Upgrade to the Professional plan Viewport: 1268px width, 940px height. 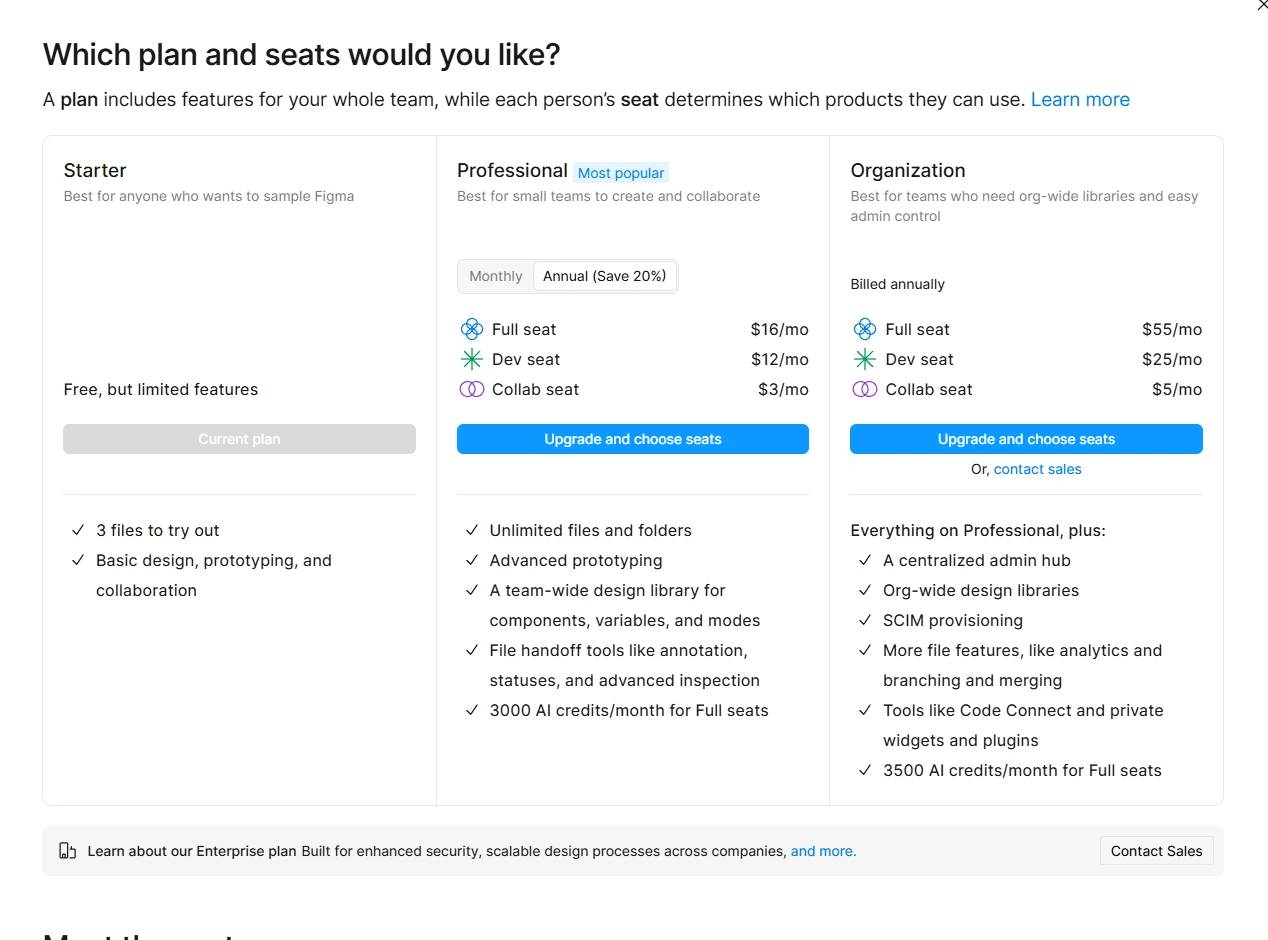(x=633, y=439)
